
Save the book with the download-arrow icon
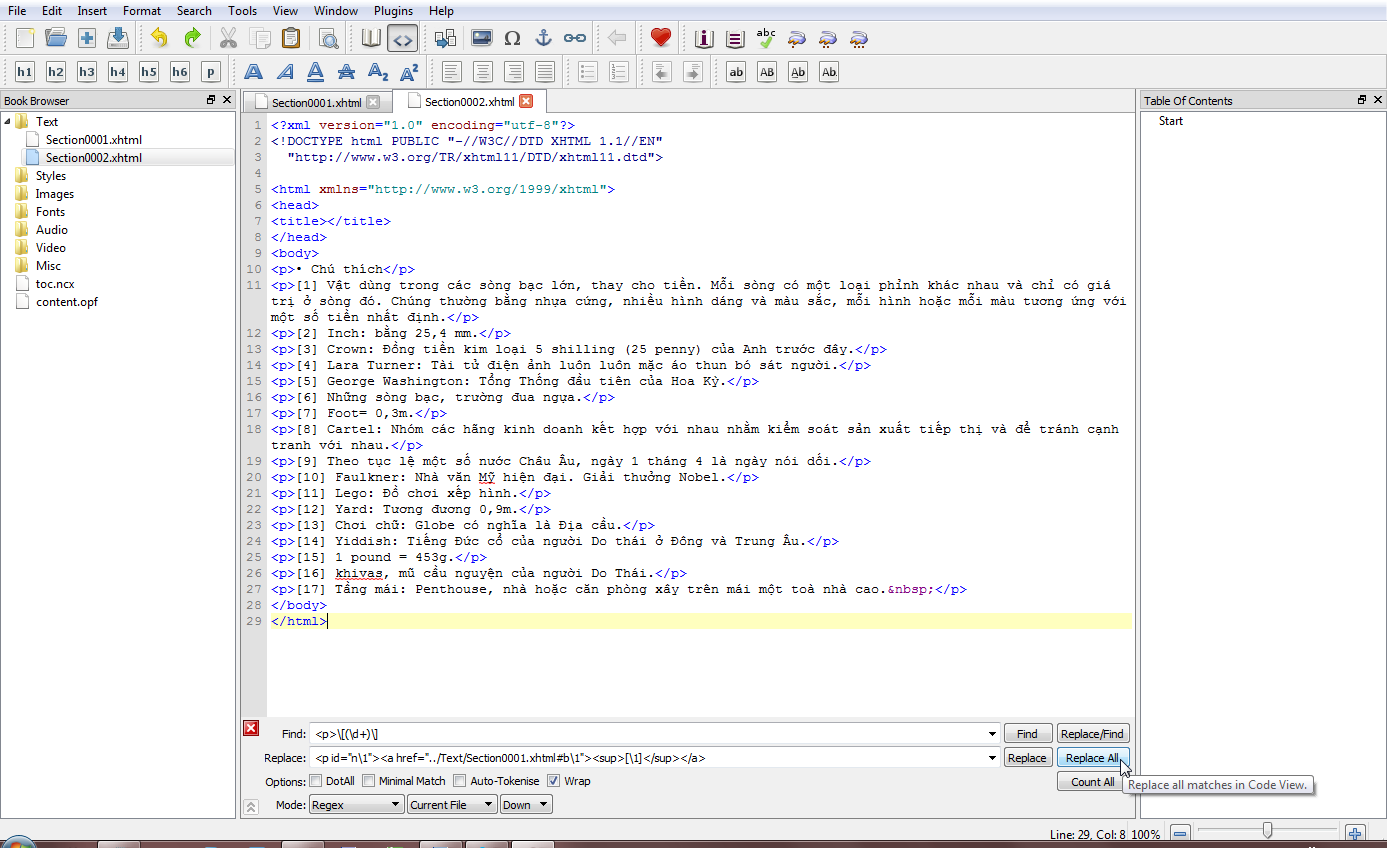[118, 38]
